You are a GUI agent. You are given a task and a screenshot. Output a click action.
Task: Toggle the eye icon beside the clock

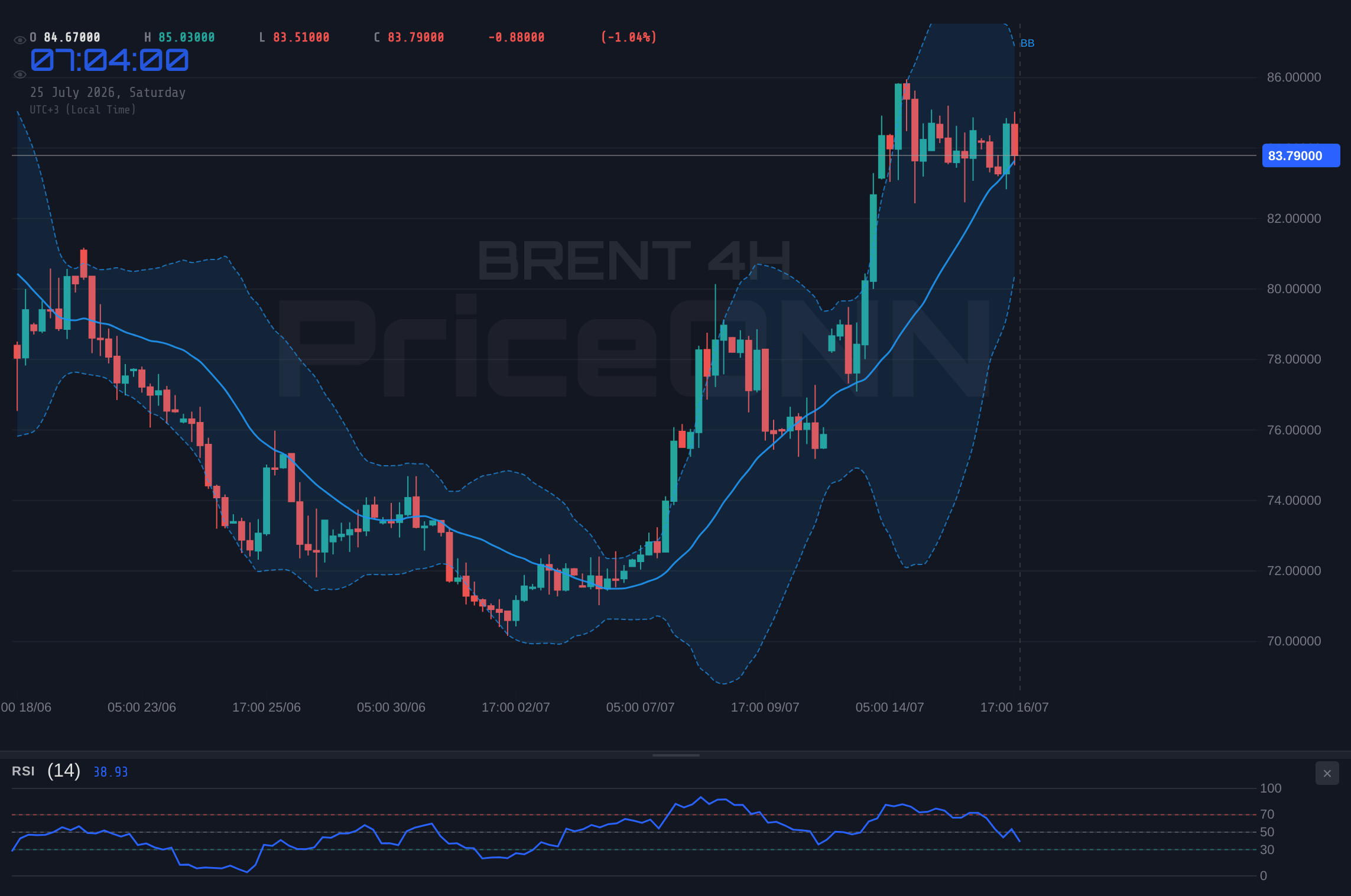pos(20,74)
